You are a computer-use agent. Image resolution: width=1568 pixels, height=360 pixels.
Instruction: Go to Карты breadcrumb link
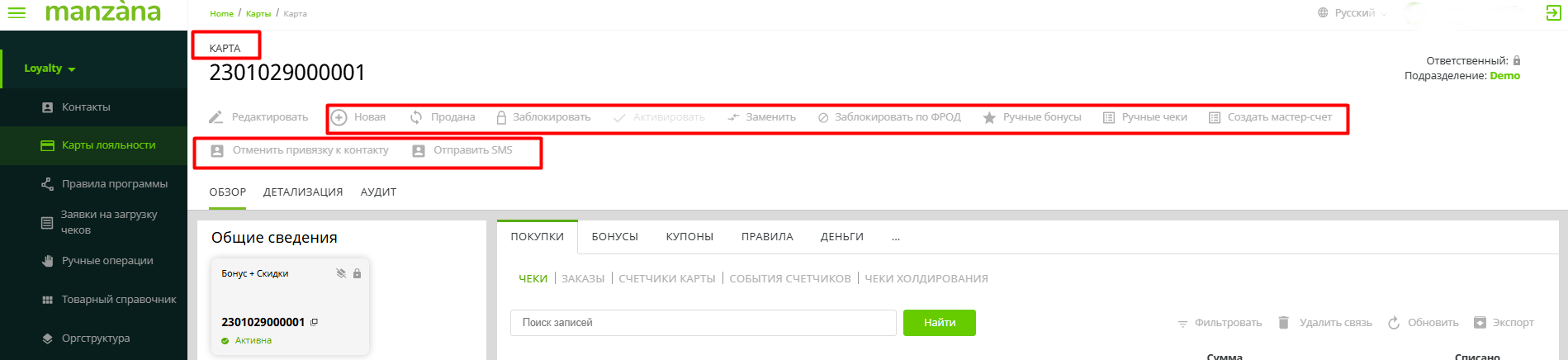(x=258, y=14)
